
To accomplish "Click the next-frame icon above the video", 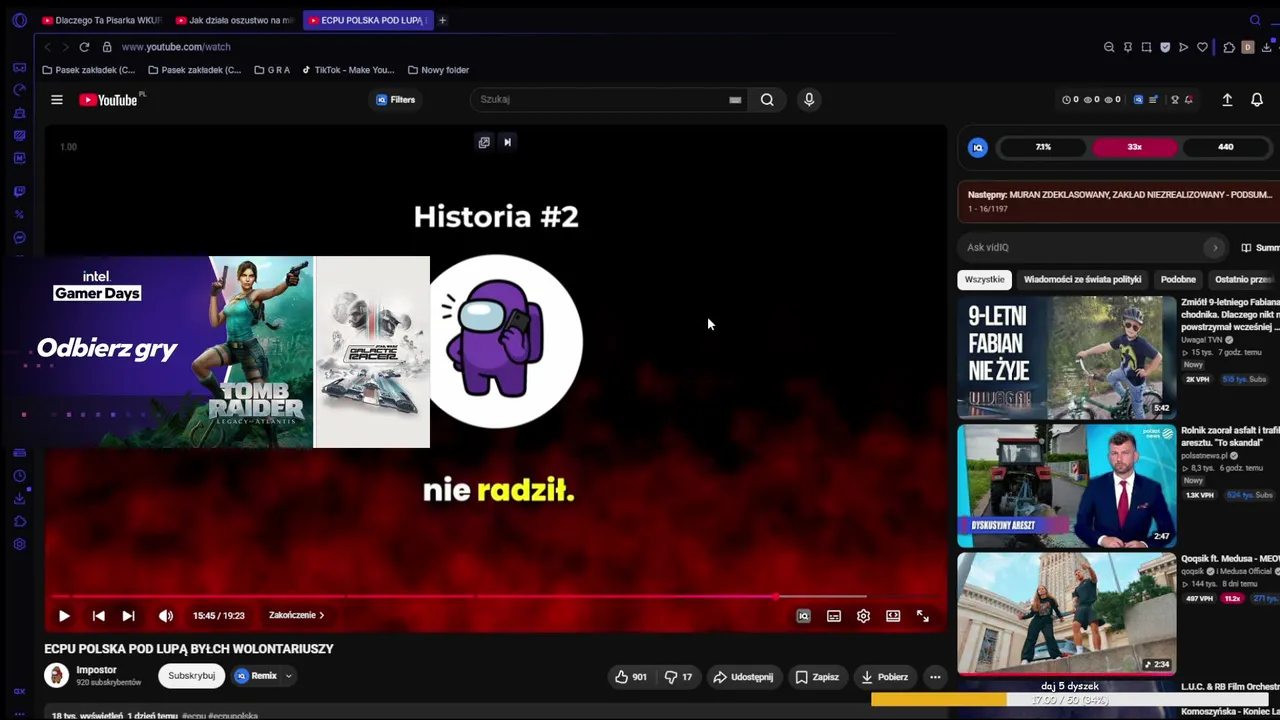I will coord(507,142).
